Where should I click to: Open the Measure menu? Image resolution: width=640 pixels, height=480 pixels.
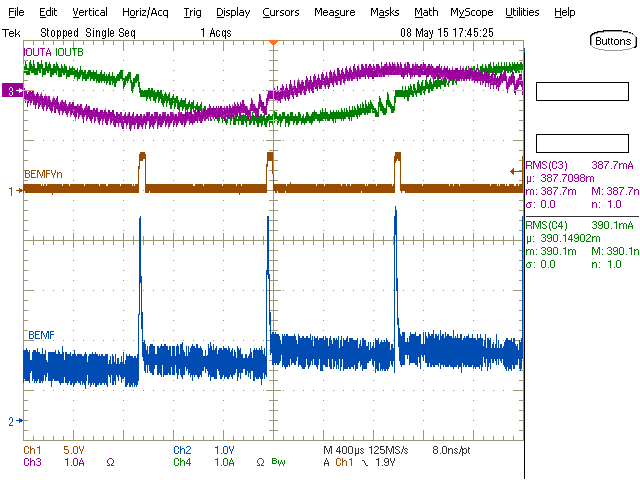point(334,12)
